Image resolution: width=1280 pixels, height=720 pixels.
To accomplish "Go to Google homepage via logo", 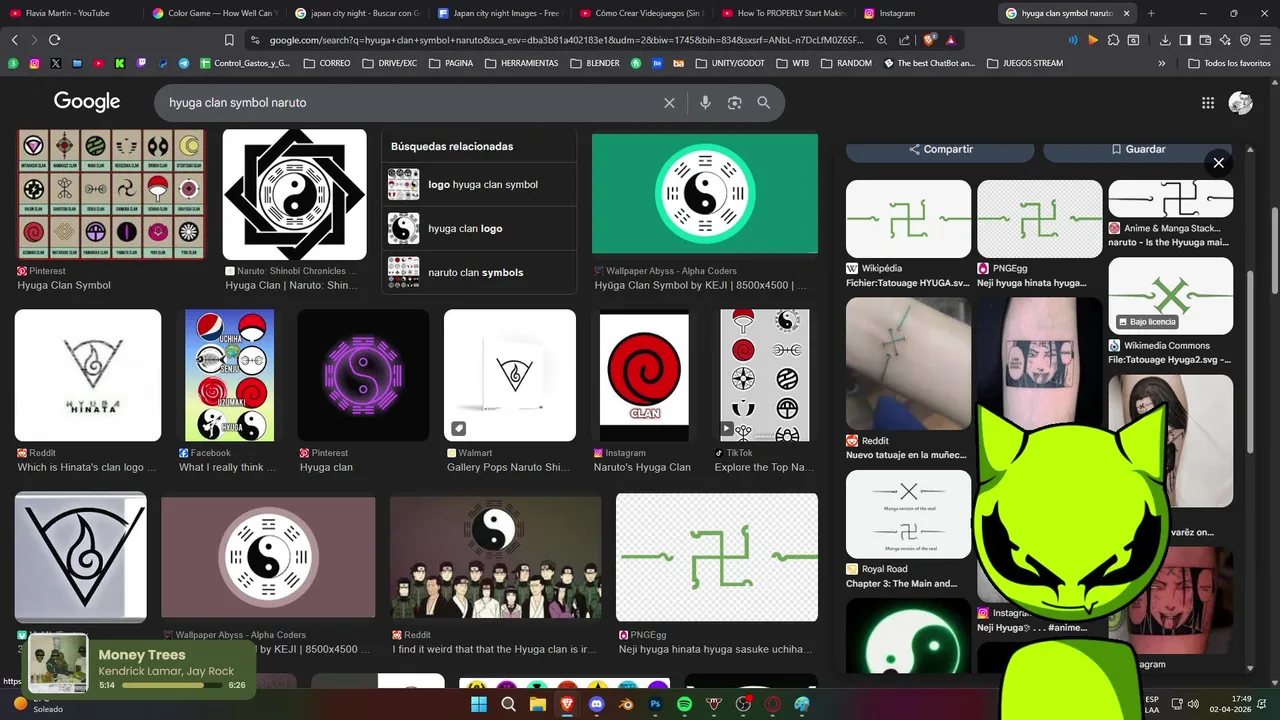I will coord(87,102).
